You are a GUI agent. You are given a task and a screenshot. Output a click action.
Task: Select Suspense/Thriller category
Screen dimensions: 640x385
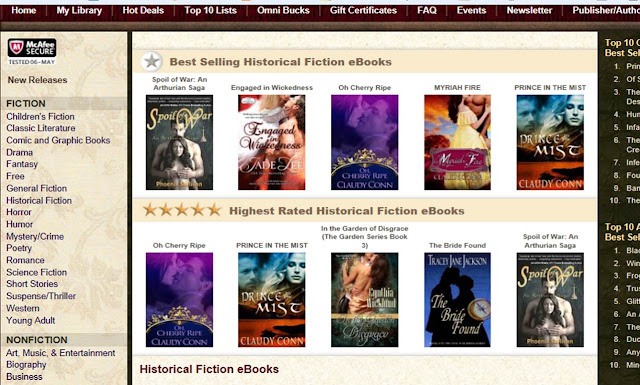click(x=41, y=296)
